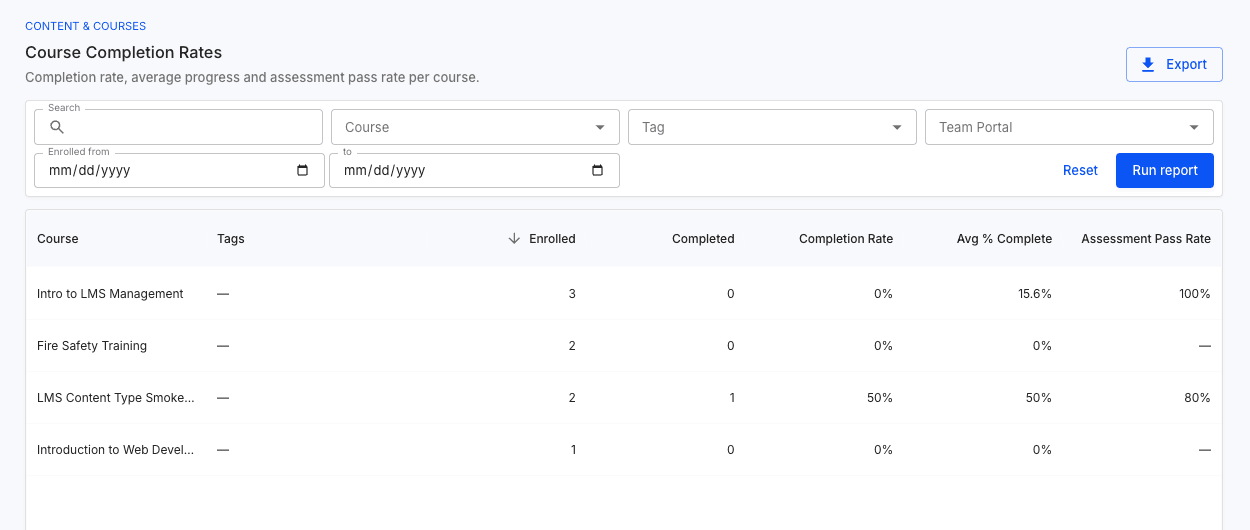1250x530 pixels.
Task: Reset all report filters
Action: (1080, 170)
